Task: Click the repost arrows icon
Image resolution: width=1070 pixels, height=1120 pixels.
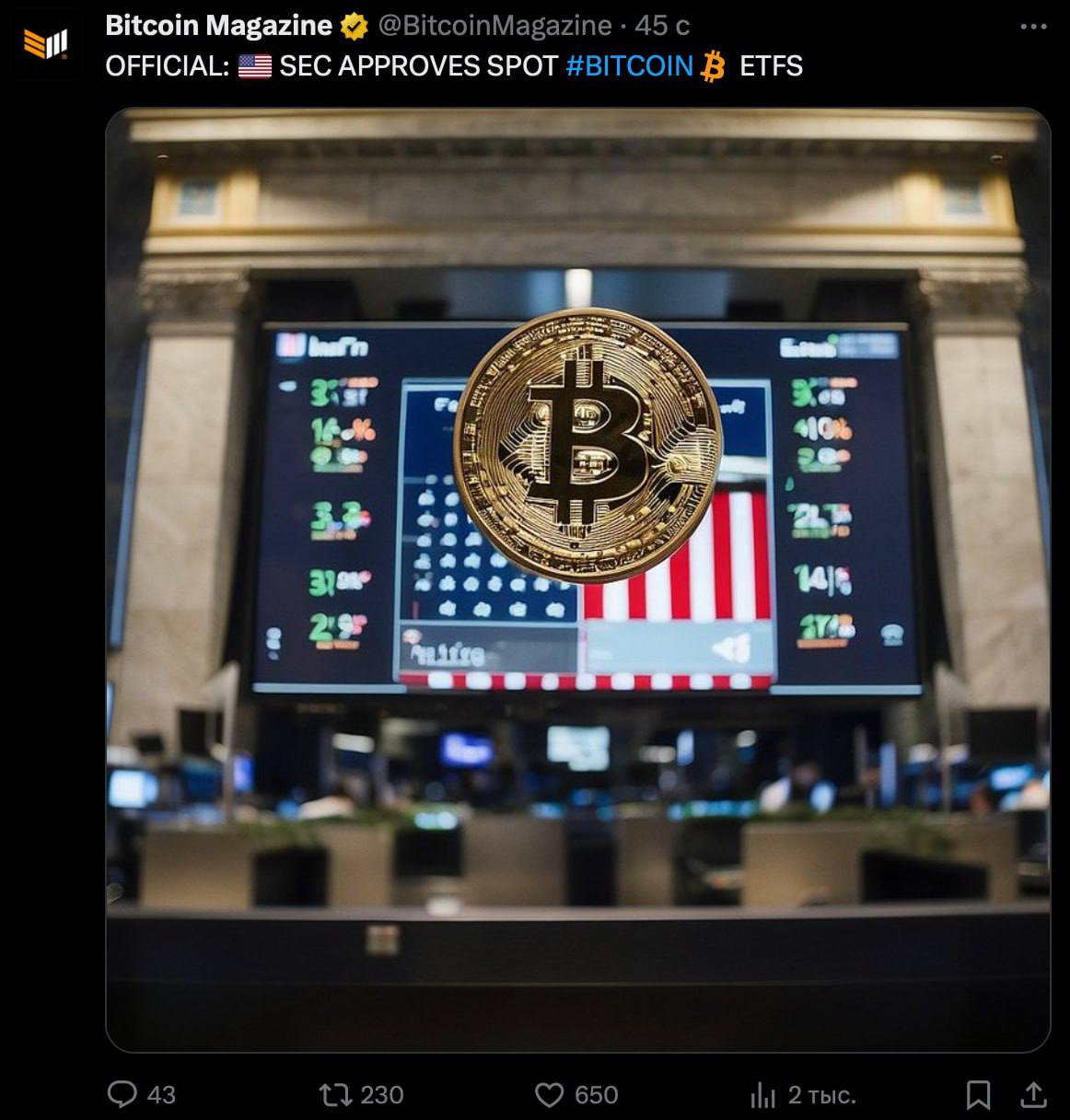Action: coord(334,1094)
